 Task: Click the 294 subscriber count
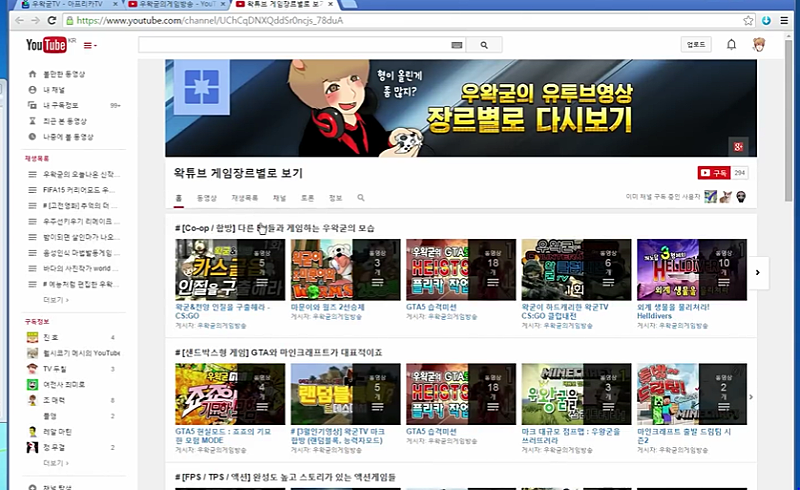(740, 173)
